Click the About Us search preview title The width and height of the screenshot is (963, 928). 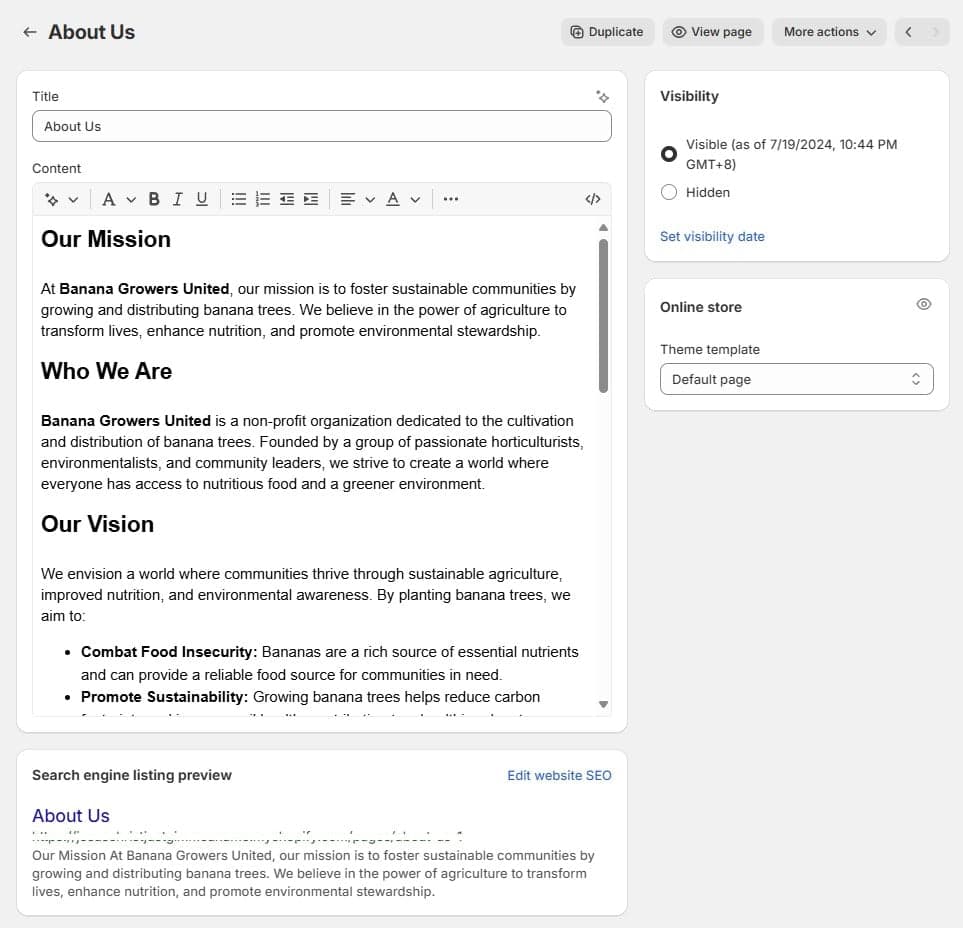click(x=71, y=816)
